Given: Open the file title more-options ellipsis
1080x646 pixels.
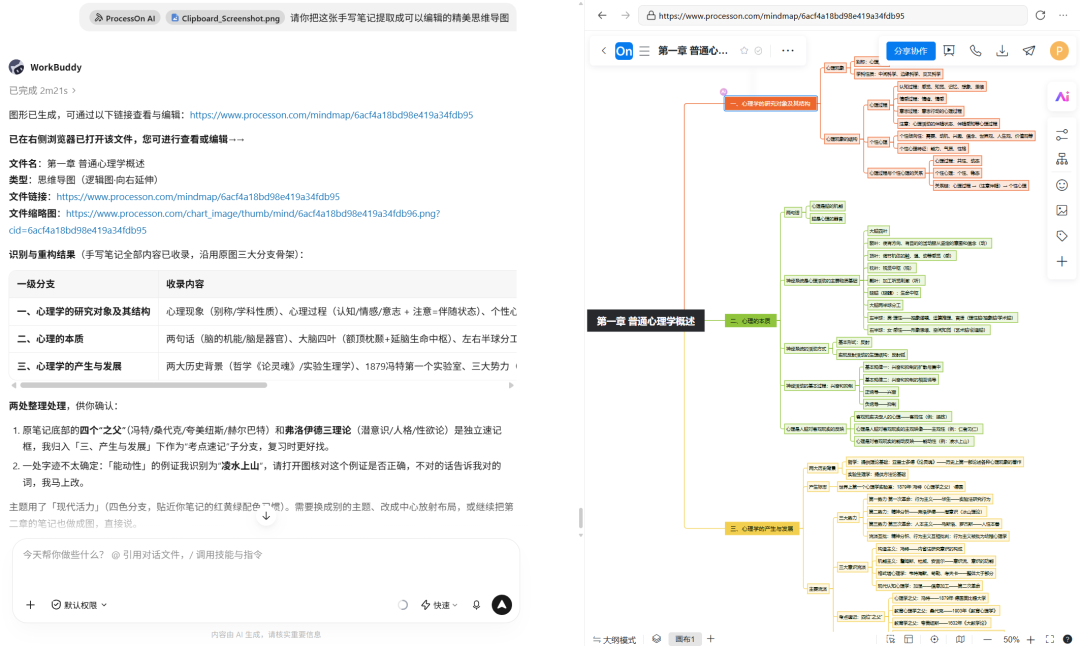Looking at the screenshot, I should [788, 50].
